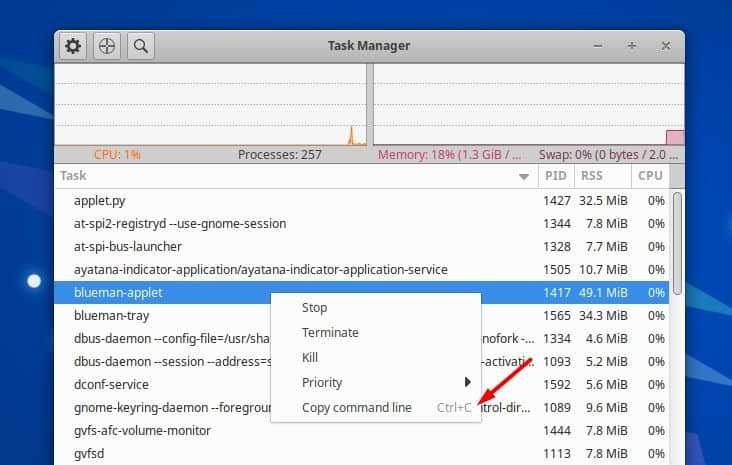Expand the Priority submenu arrow
732x465 pixels.
[x=467, y=382]
